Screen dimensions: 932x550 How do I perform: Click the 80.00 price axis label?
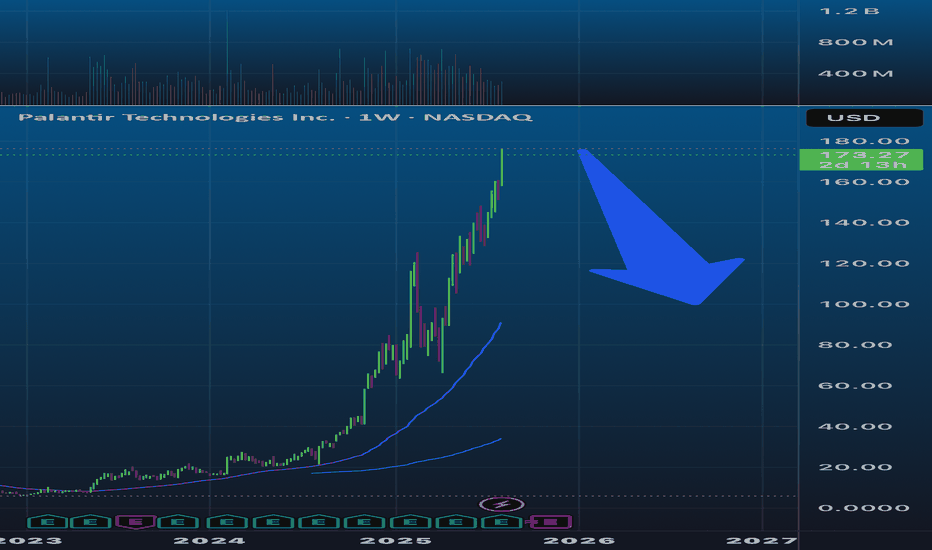[855, 344]
